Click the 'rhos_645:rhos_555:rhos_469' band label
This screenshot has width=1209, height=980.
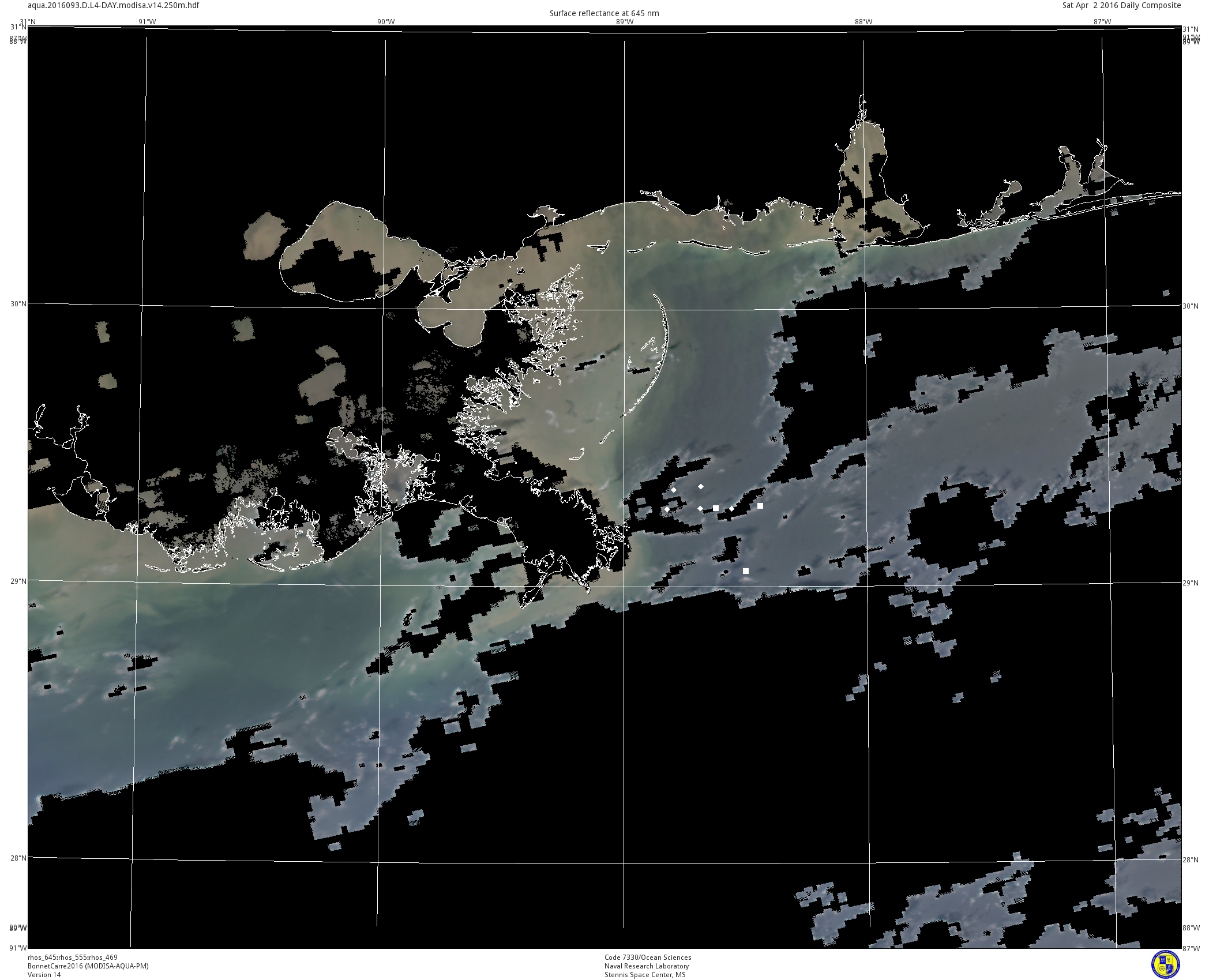click(x=73, y=958)
